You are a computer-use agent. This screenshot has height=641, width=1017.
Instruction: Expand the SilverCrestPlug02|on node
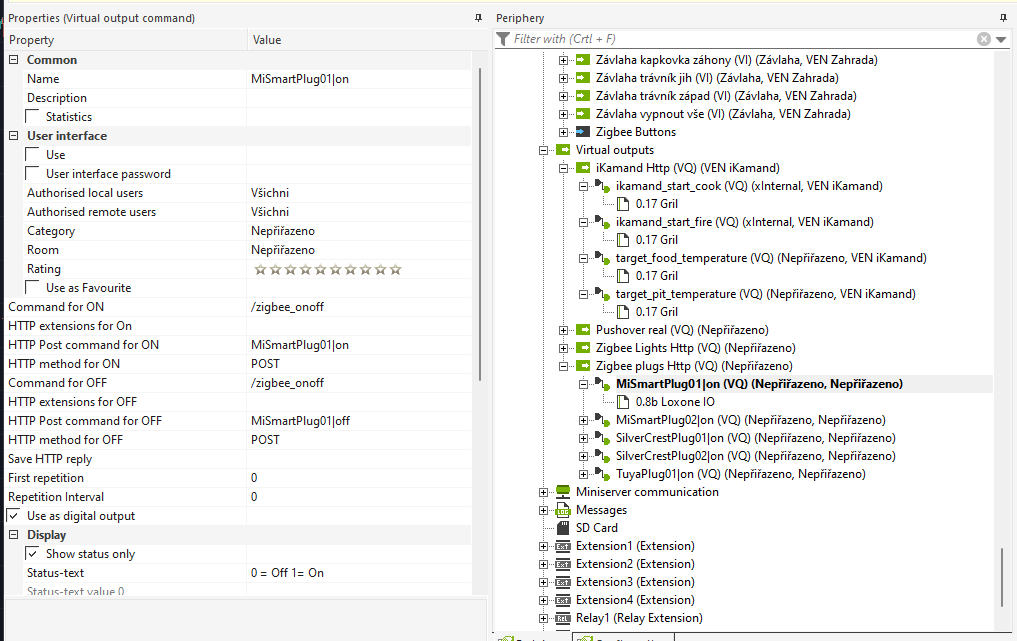tap(584, 456)
